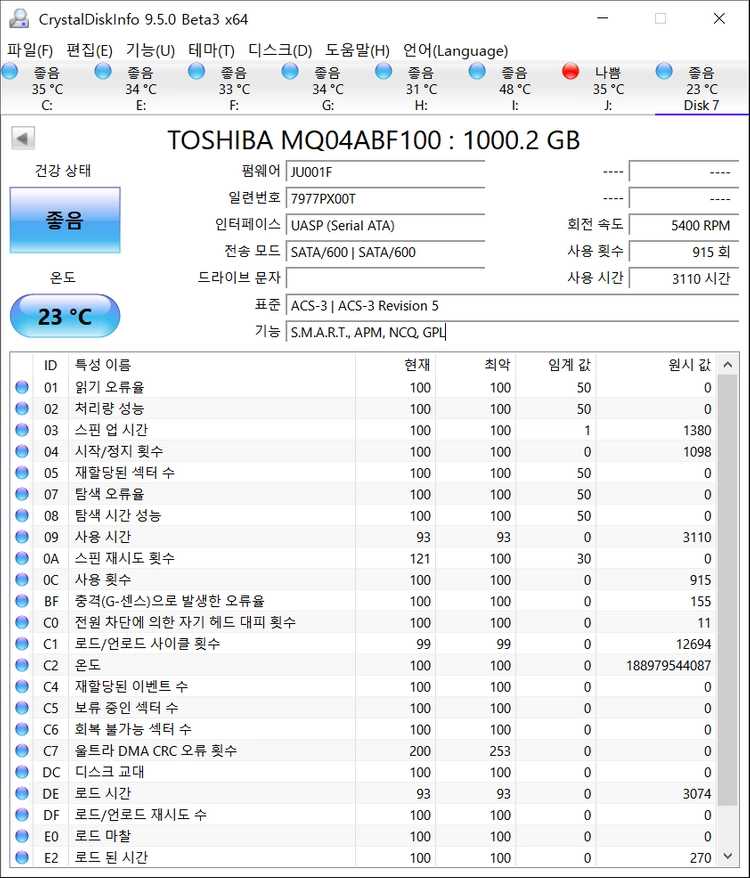
Task: Select the 로드 시간 attribute row
Action: 364,793
